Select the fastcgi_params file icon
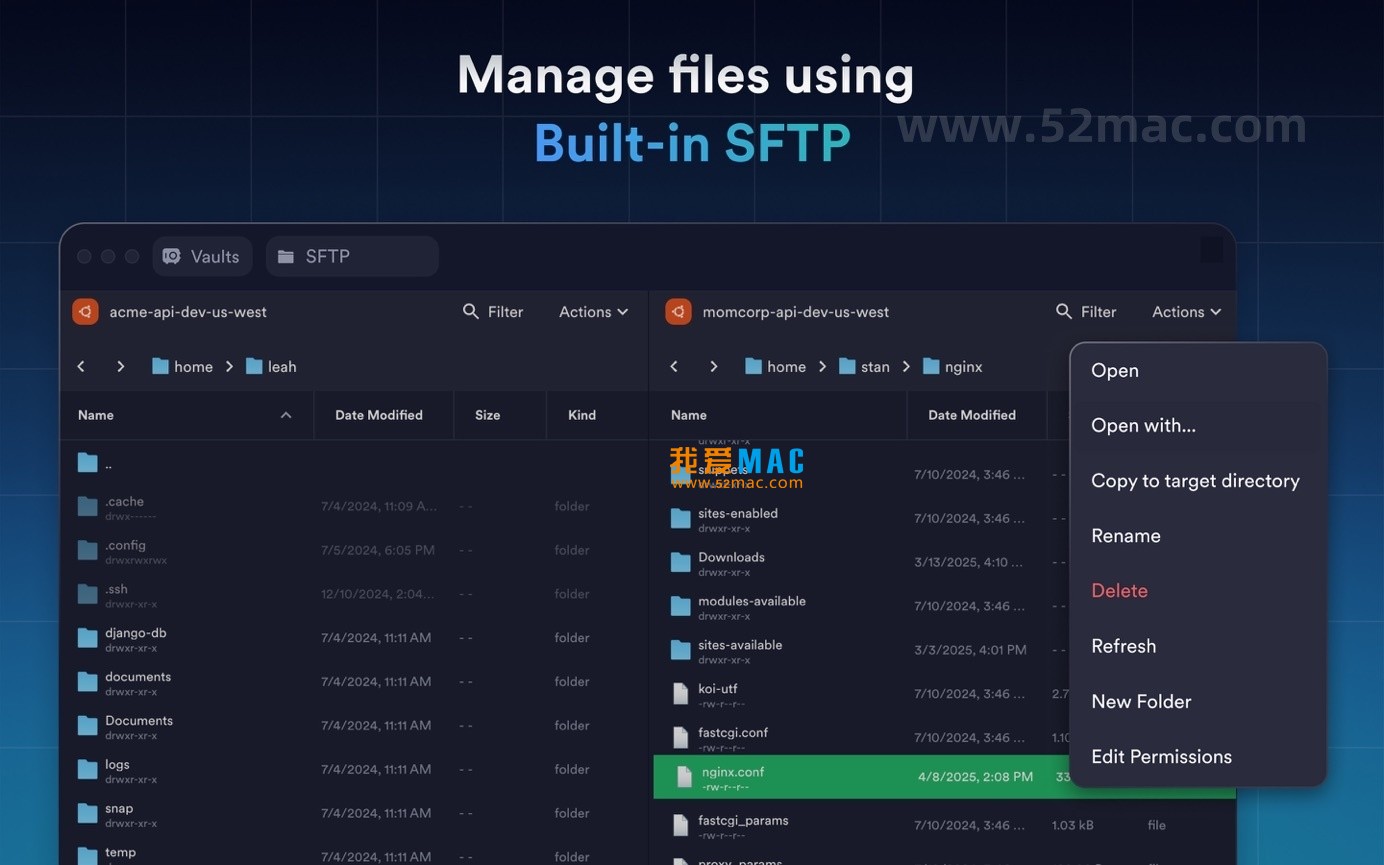Screen dimensions: 1384x865 coord(681,826)
